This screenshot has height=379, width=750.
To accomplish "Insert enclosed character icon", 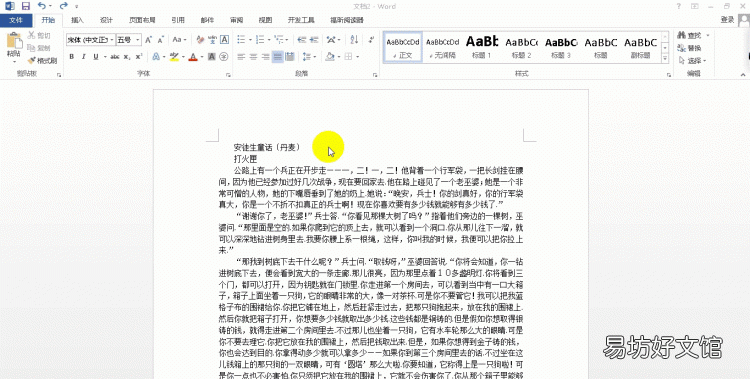I will (x=224, y=57).
